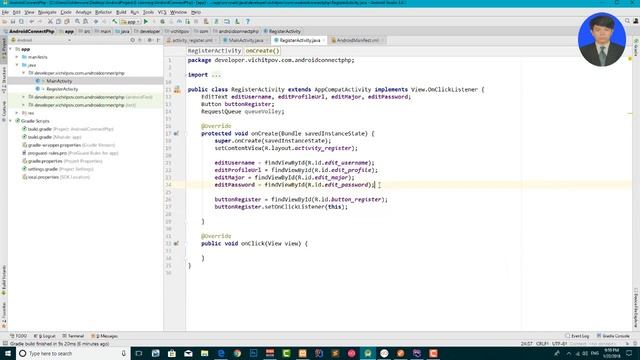Viewport: 640px width, 360px height.
Task: Open the Terminal tool window
Action: (73, 336)
